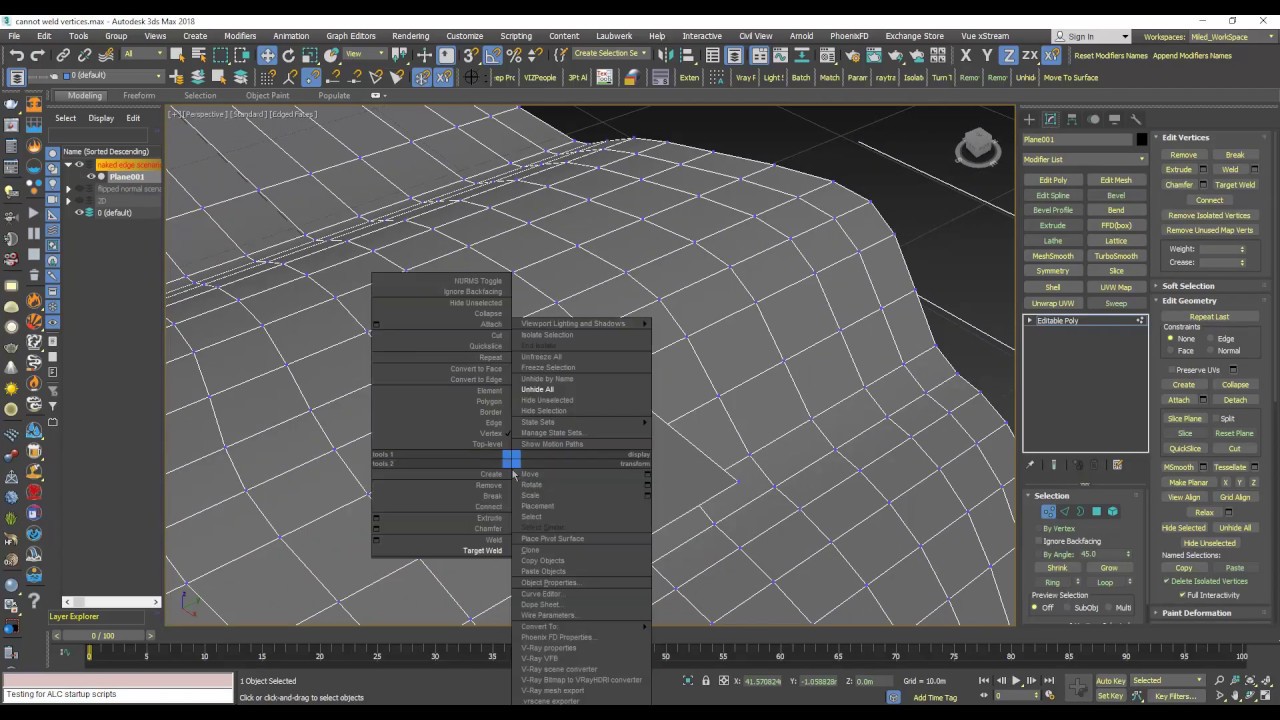Image resolution: width=1280 pixels, height=720 pixels.
Task: Click the Undo arrow icon
Action: (x=17, y=55)
